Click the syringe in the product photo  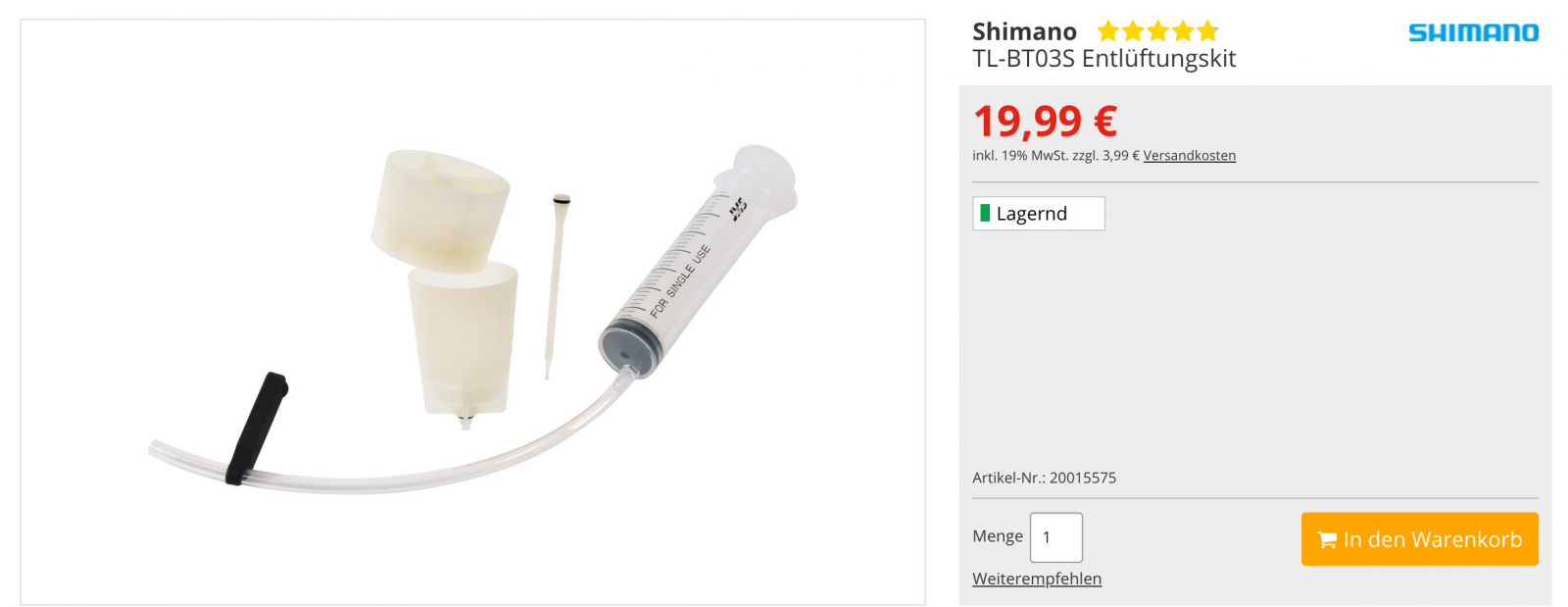(686, 275)
